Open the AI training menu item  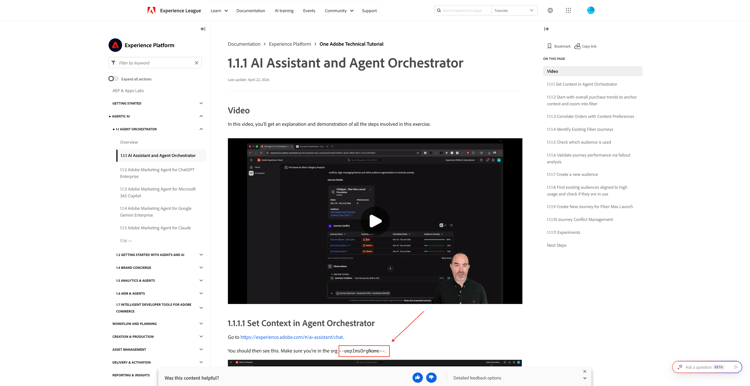pos(284,11)
